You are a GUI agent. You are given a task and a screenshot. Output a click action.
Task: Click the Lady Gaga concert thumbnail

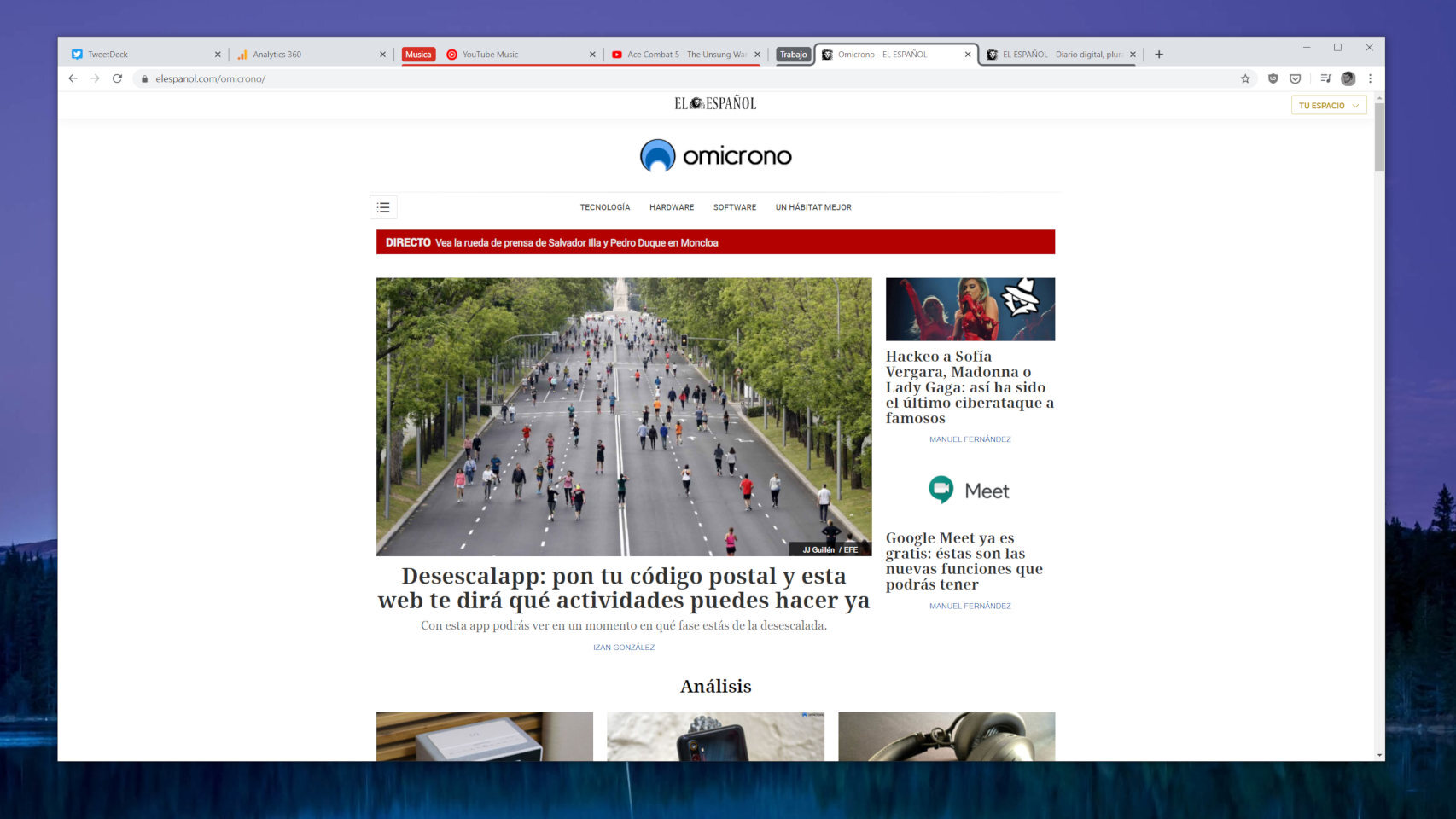(x=970, y=309)
